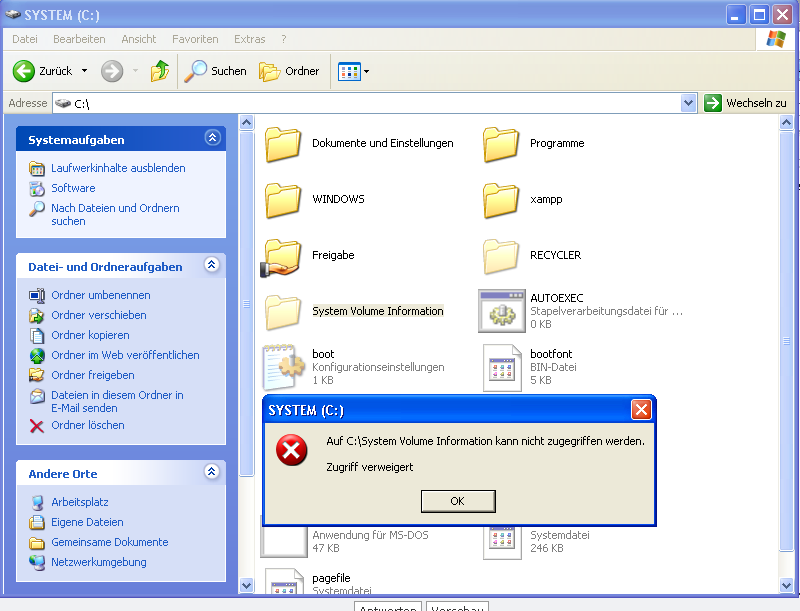The image size is (800, 611).
Task: Click Ordner kopieren link
Action: [90, 335]
